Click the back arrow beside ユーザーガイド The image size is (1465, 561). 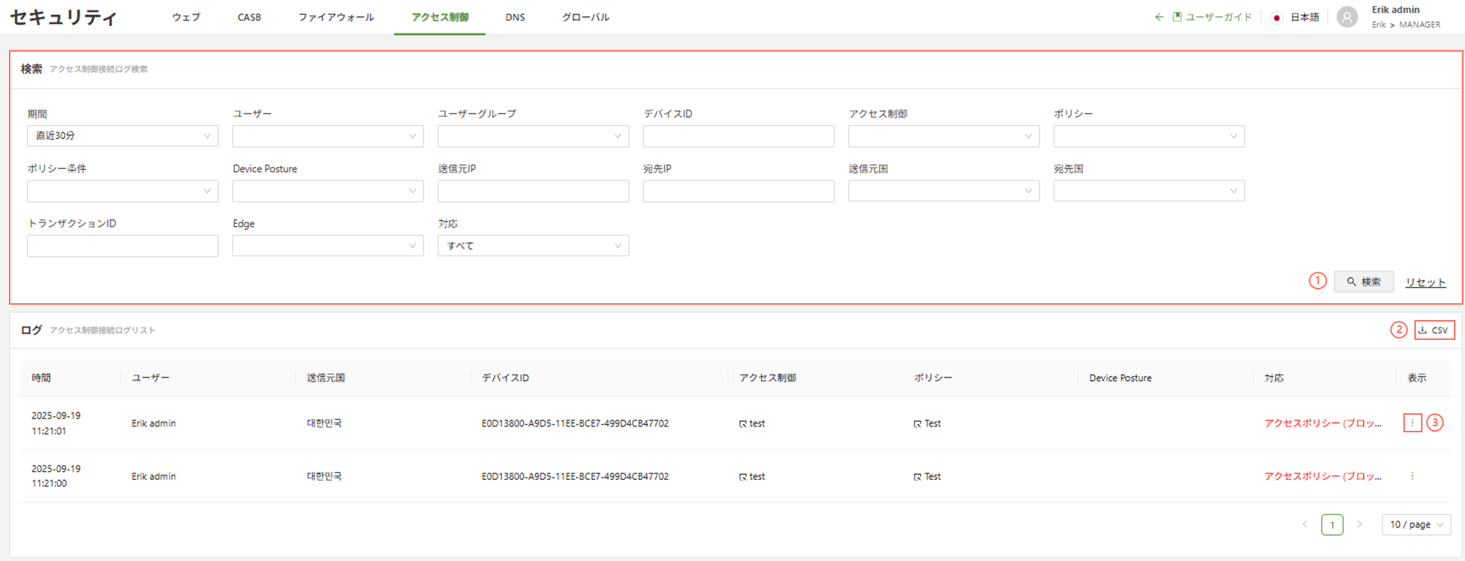[x=1159, y=17]
